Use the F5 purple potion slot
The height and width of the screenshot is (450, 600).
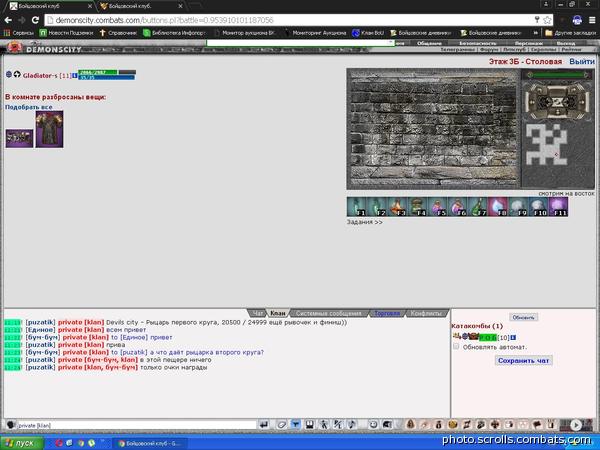tap(437, 207)
